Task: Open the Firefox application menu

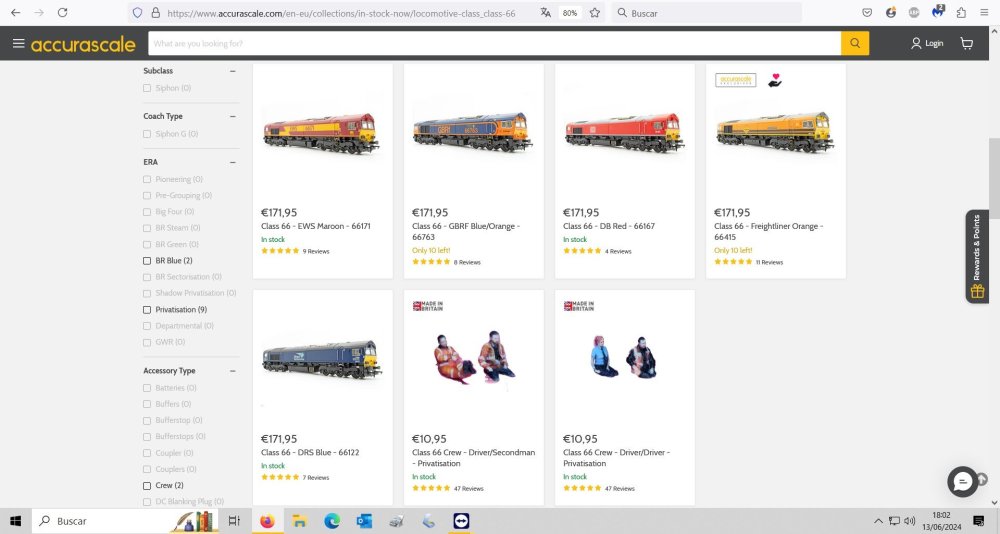Action: point(984,13)
